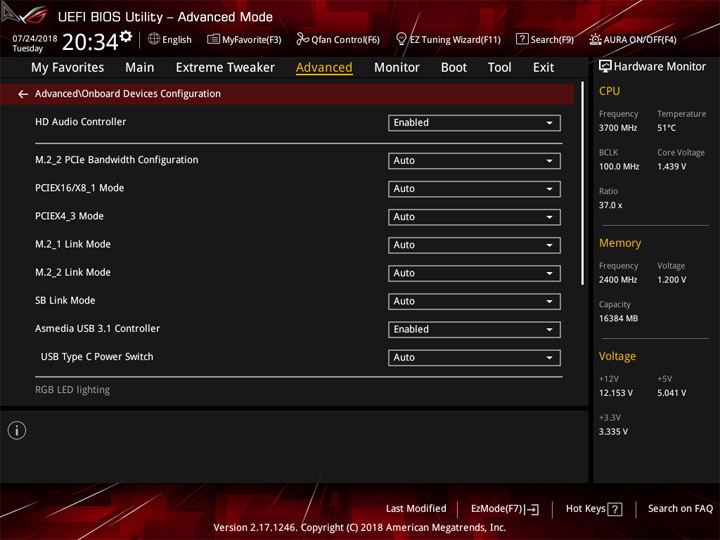Open M.2_2 PCIe Bandwidth Configuration dropdown
The image size is (720, 540).
(x=474, y=161)
